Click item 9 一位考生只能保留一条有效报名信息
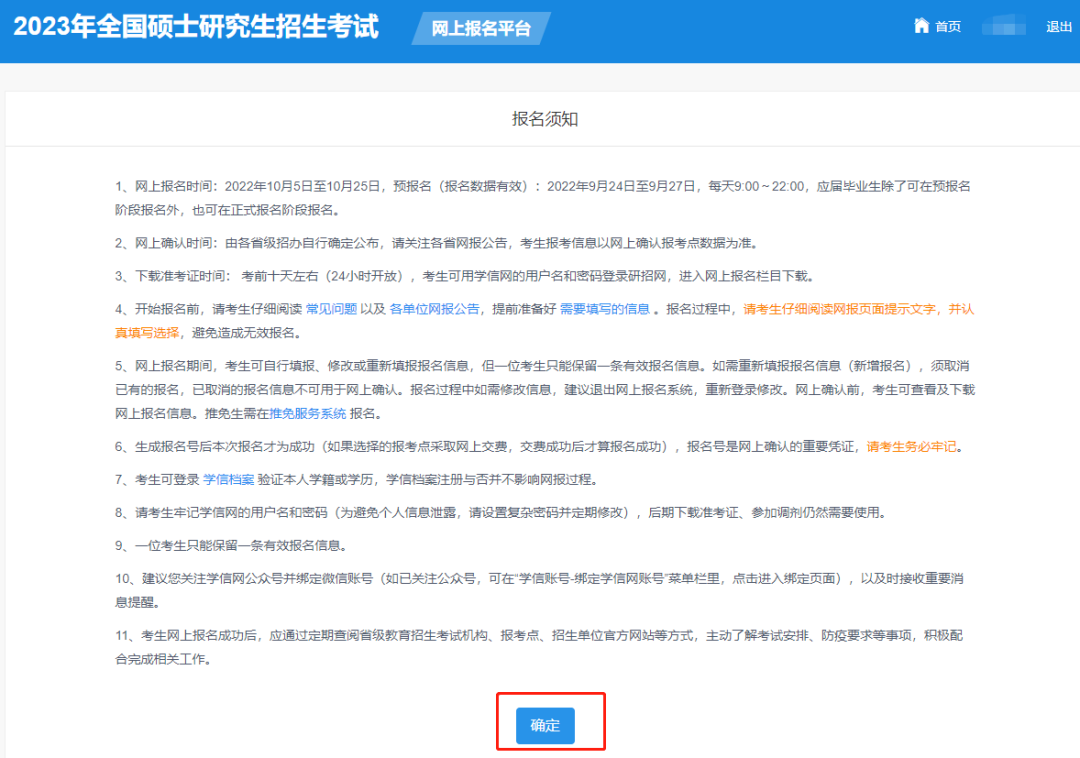Image resolution: width=1080 pixels, height=758 pixels. [x=240, y=545]
